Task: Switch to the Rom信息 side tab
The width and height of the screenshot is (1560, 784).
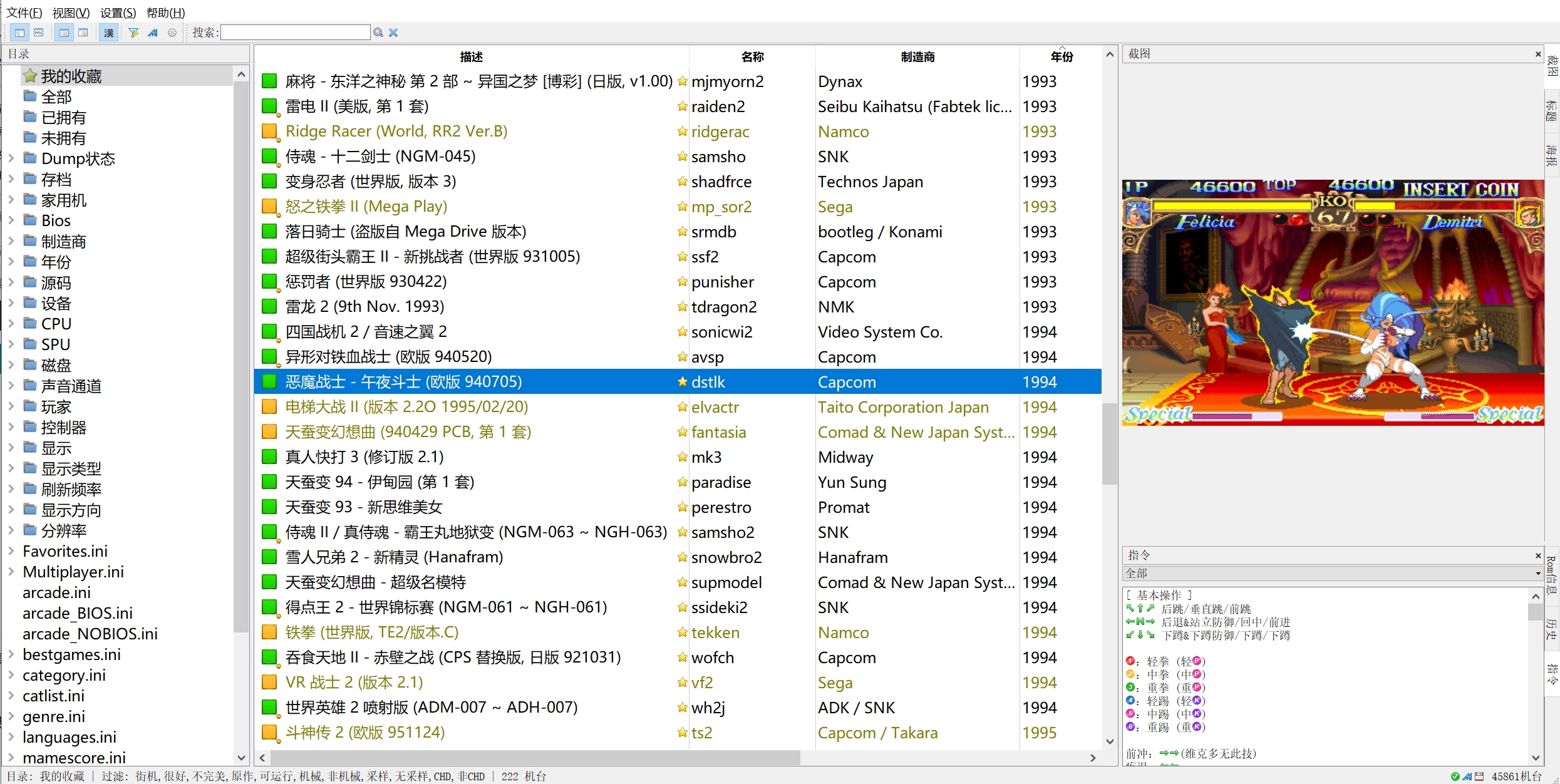Action: (x=1552, y=574)
